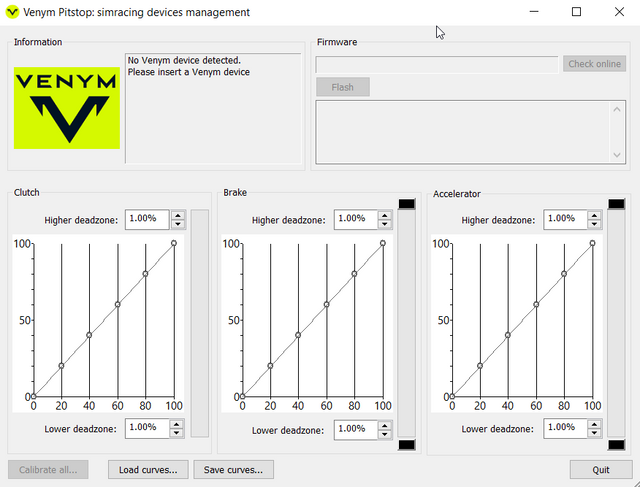
Task: Click the firmware version text field
Action: click(436, 64)
